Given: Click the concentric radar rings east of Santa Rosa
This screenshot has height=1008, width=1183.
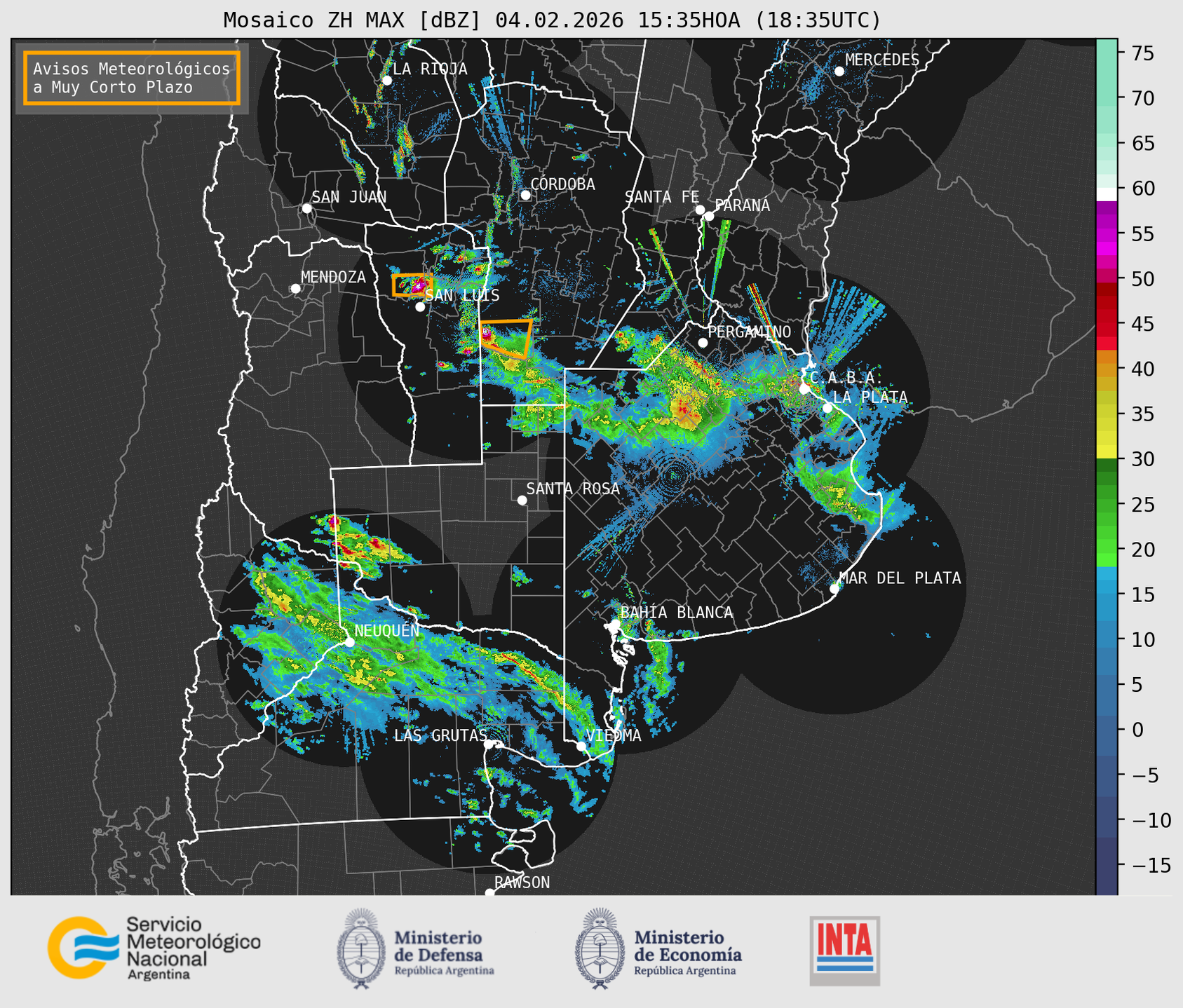Looking at the screenshot, I should tap(675, 475).
